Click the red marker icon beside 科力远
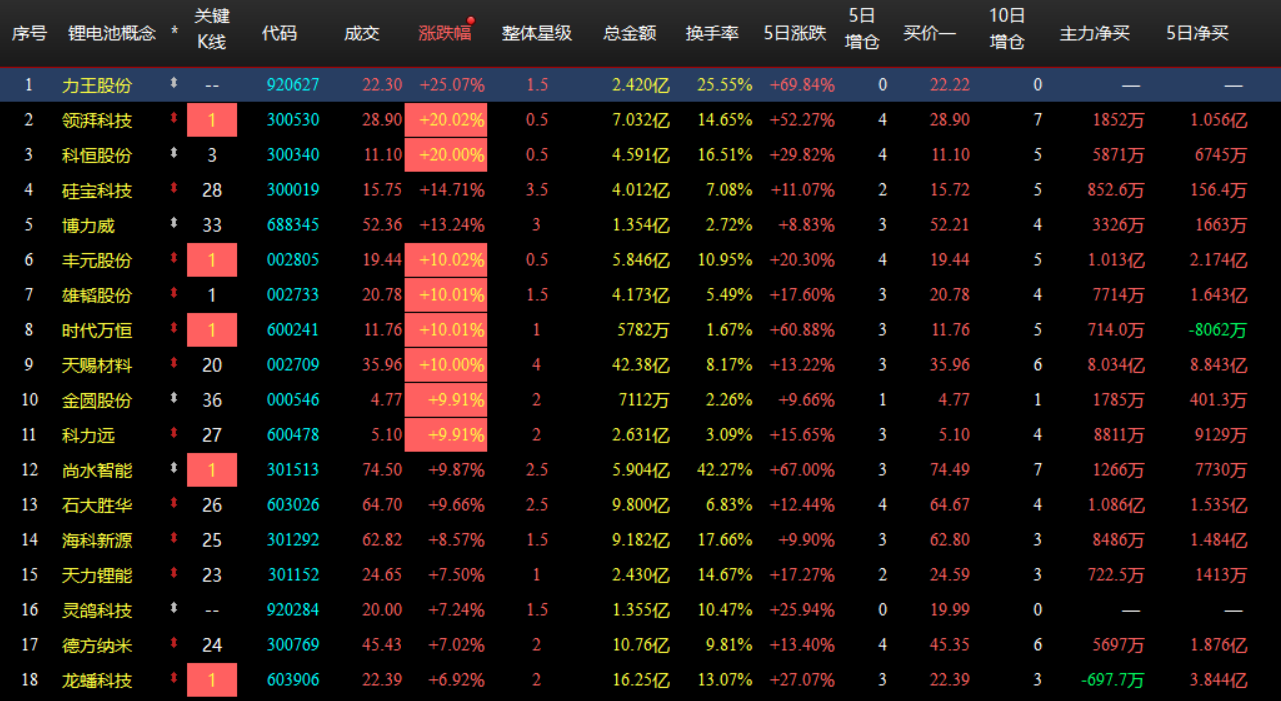The image size is (1281, 701). pyautogui.click(x=175, y=434)
